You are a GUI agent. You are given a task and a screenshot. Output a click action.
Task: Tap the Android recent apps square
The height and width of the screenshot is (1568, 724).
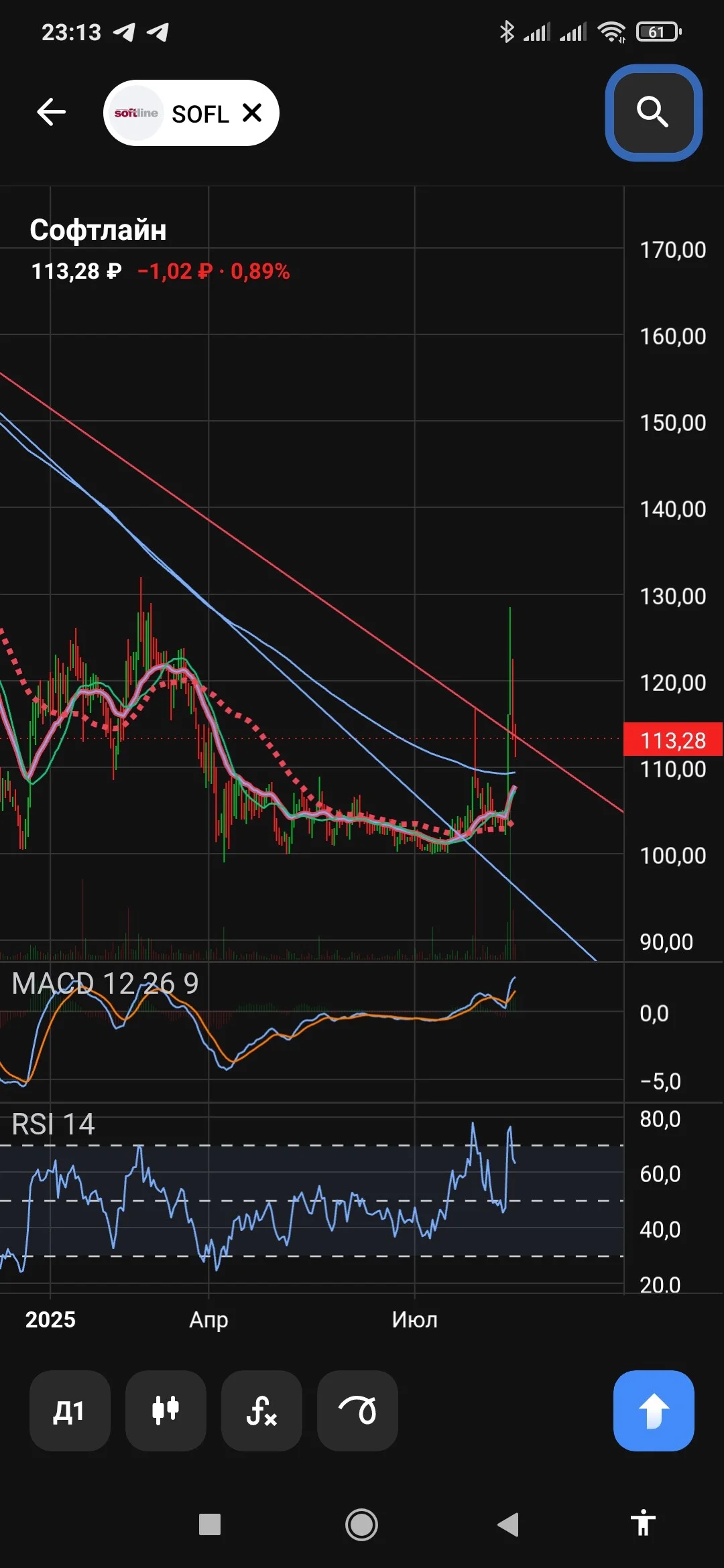(x=210, y=1524)
